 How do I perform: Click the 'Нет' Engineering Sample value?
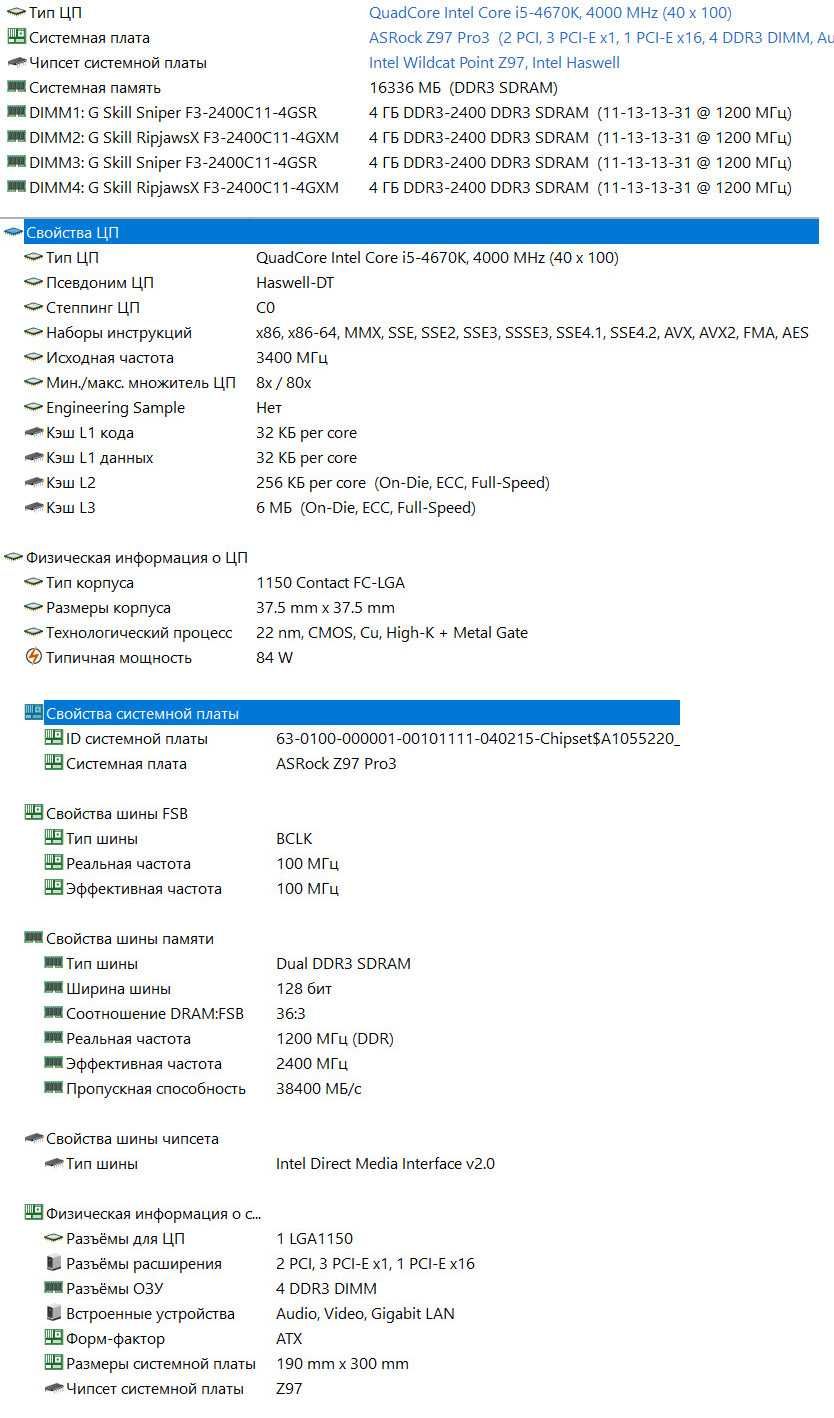(x=269, y=408)
